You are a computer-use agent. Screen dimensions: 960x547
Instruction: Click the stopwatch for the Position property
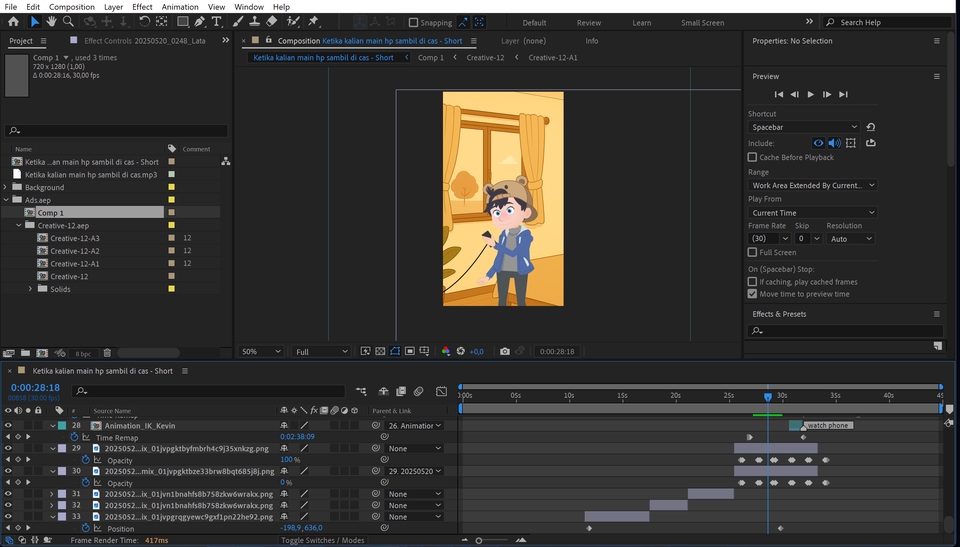tap(86, 528)
